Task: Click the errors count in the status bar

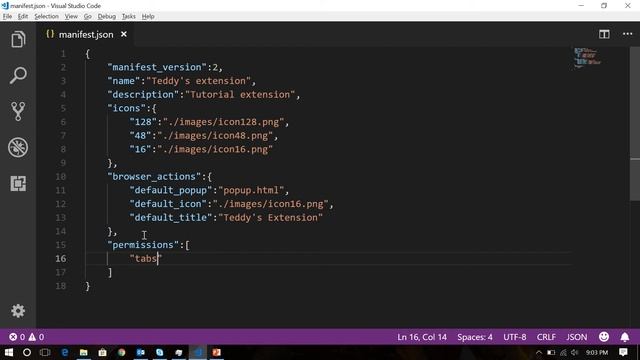Action: (17, 337)
